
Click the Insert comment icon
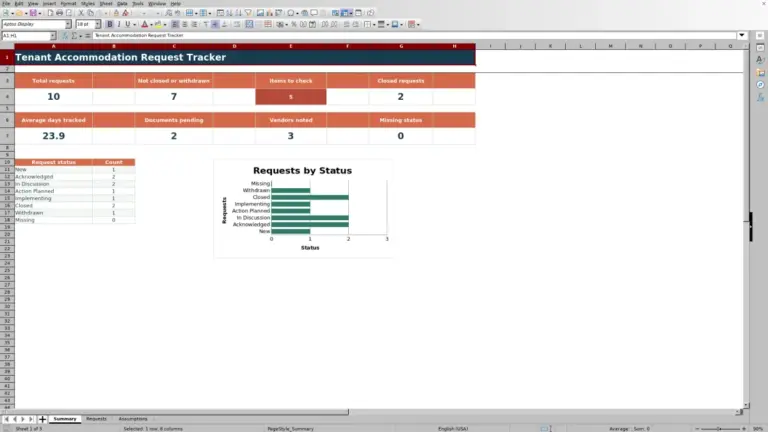(314, 13)
